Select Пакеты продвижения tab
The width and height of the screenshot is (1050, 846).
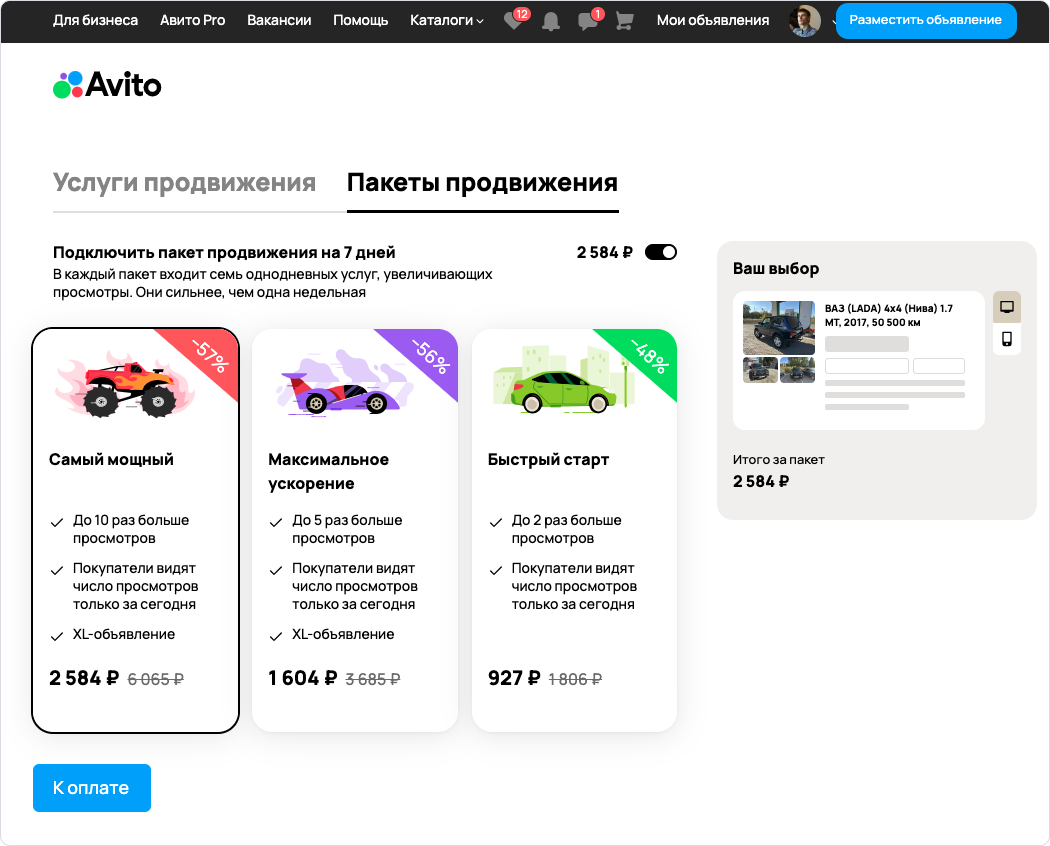(482, 182)
